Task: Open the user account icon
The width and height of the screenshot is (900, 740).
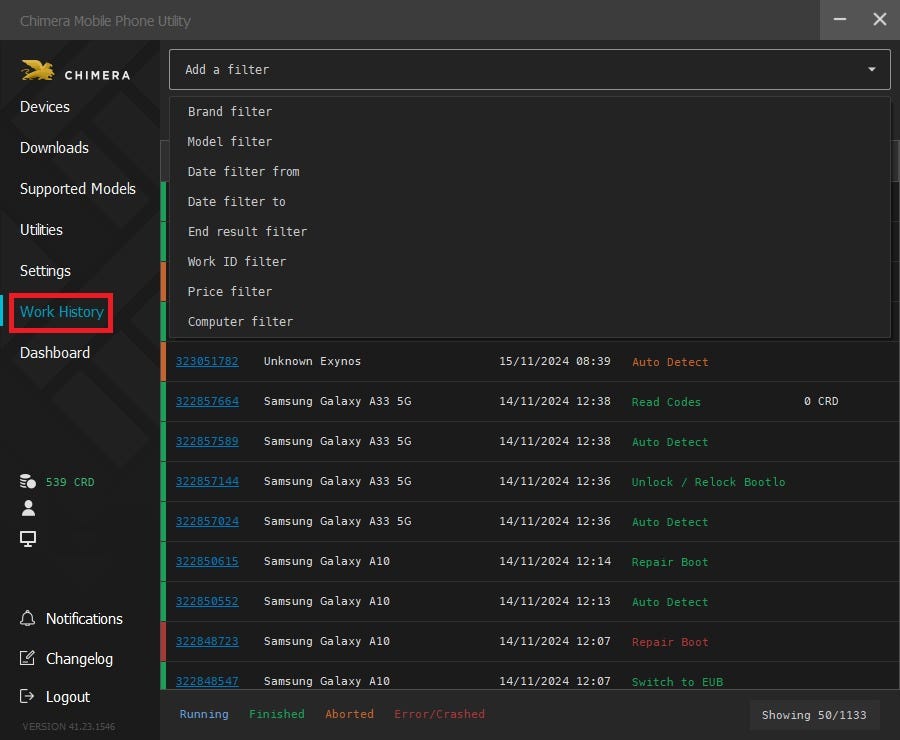Action: [28, 508]
